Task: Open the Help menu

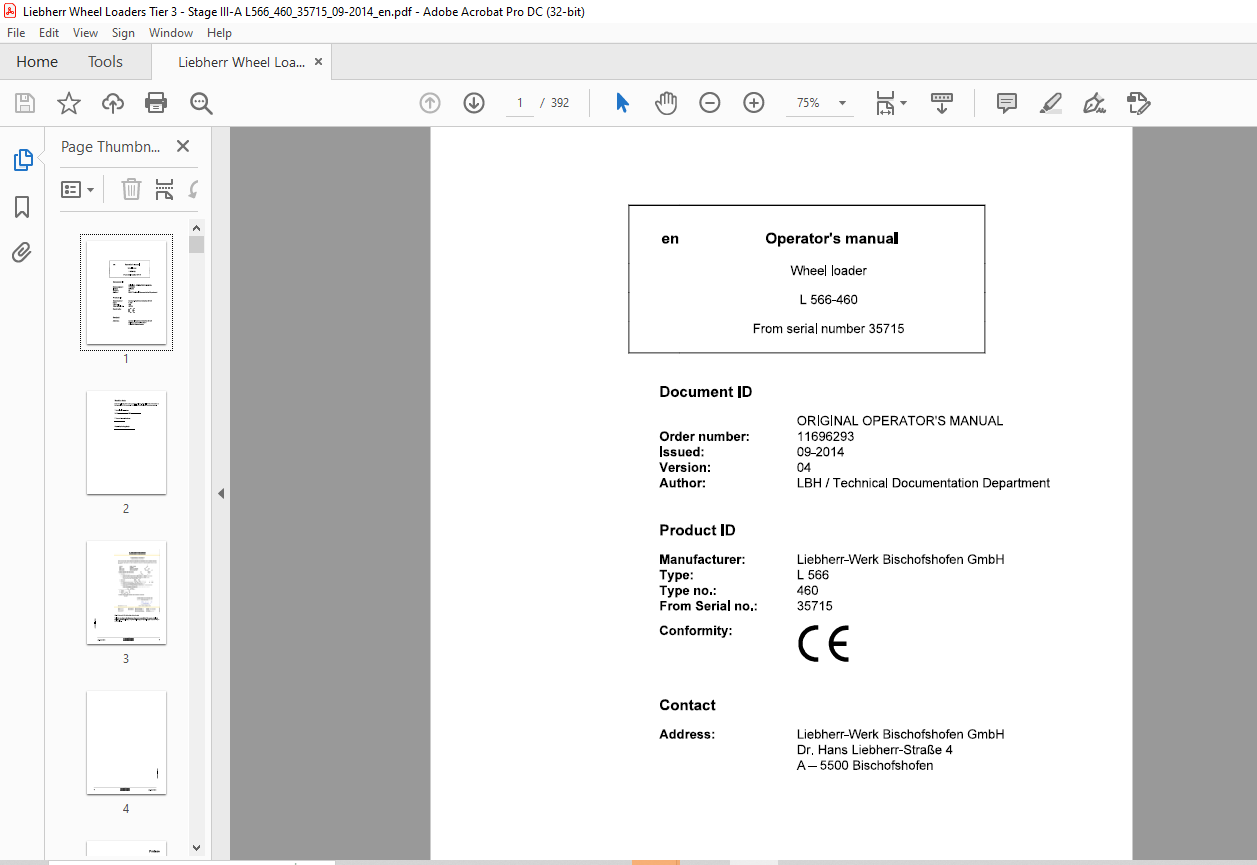Action: [219, 33]
